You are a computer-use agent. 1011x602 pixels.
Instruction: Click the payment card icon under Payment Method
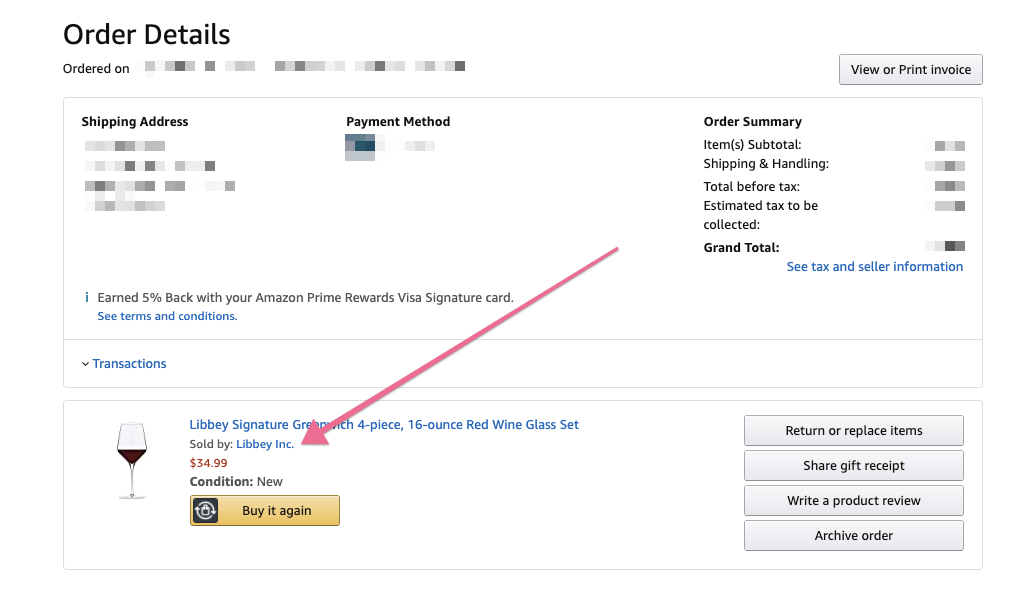[360, 146]
